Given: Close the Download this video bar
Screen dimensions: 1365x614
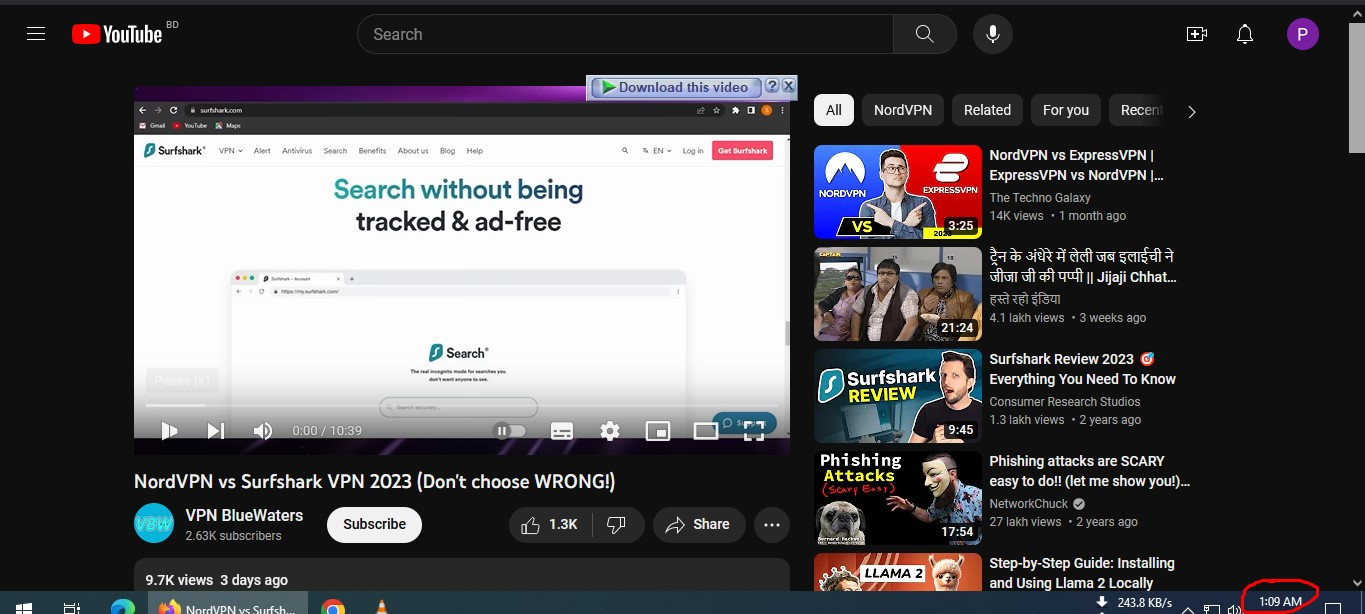Looking at the screenshot, I should (788, 87).
